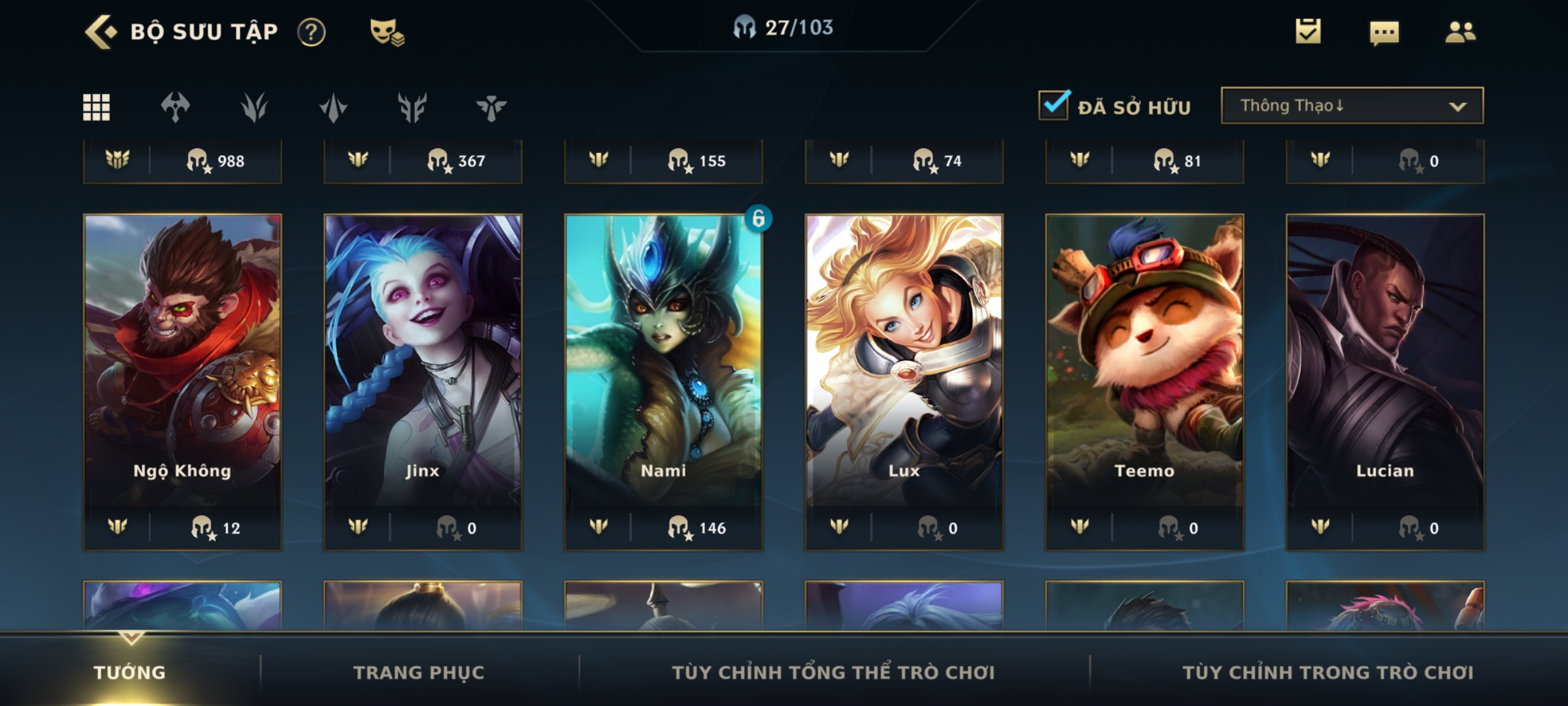Select the all champions grid filter

click(x=97, y=107)
